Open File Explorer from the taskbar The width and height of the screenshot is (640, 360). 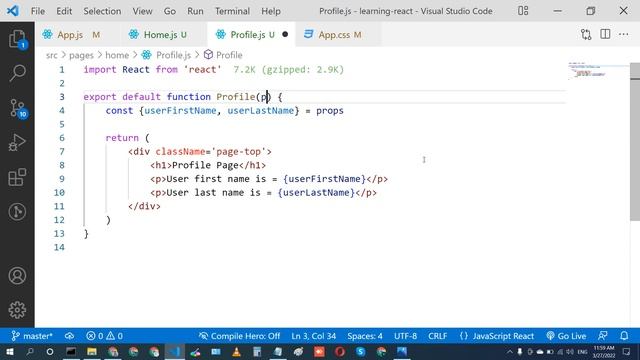[92, 351]
